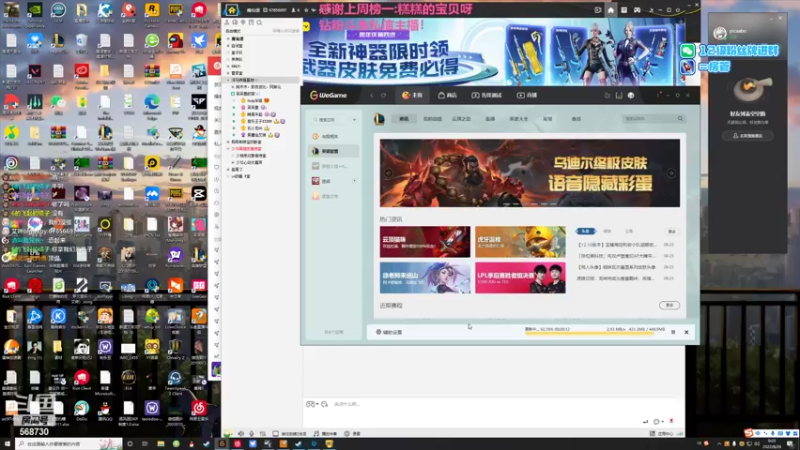Open the 云顶猫咪 news card
Screen dimensions: 800x450
click(425, 242)
